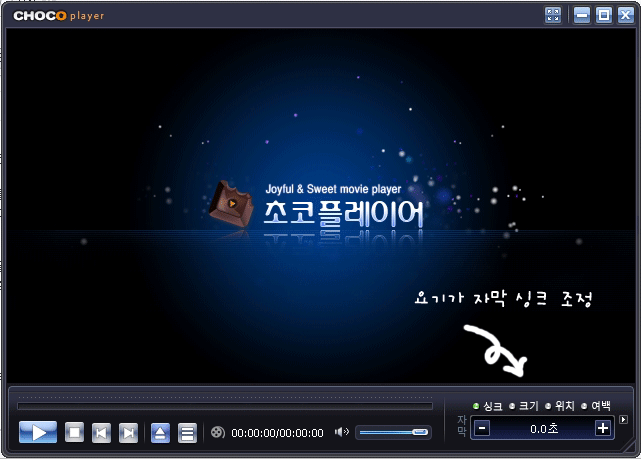The width and height of the screenshot is (641, 460).
Task: Click the CHOCO player logo
Action: tap(58, 16)
